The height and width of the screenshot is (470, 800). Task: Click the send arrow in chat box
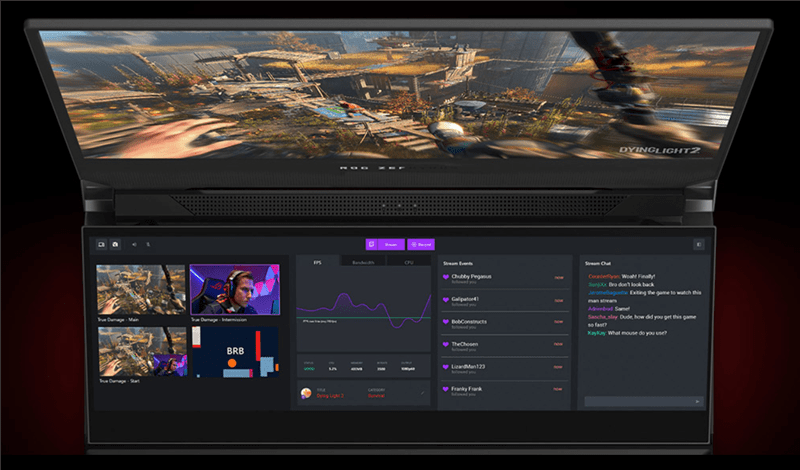698,401
